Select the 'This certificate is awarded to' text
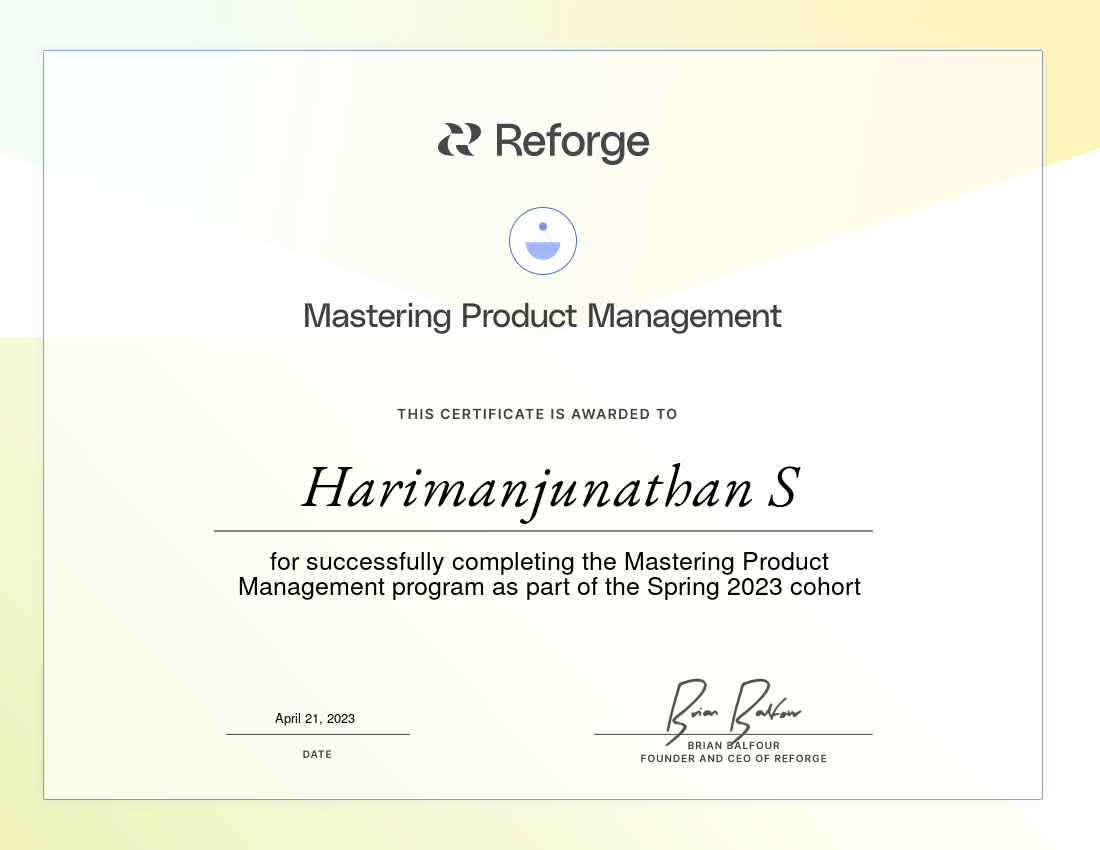 point(537,414)
